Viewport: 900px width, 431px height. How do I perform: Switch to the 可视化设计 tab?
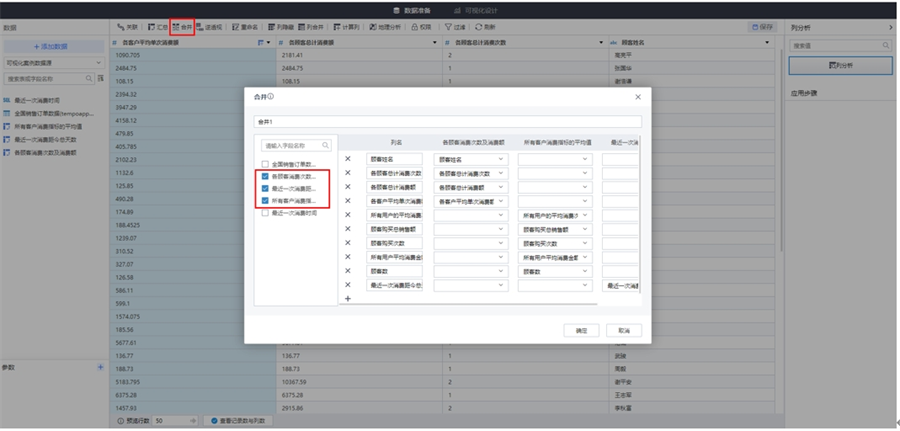click(x=491, y=9)
